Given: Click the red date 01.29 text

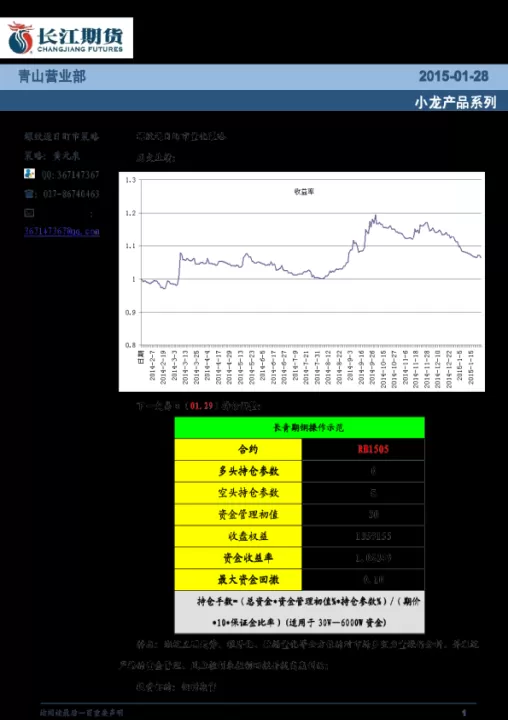Looking at the screenshot, I should pyautogui.click(x=202, y=406).
